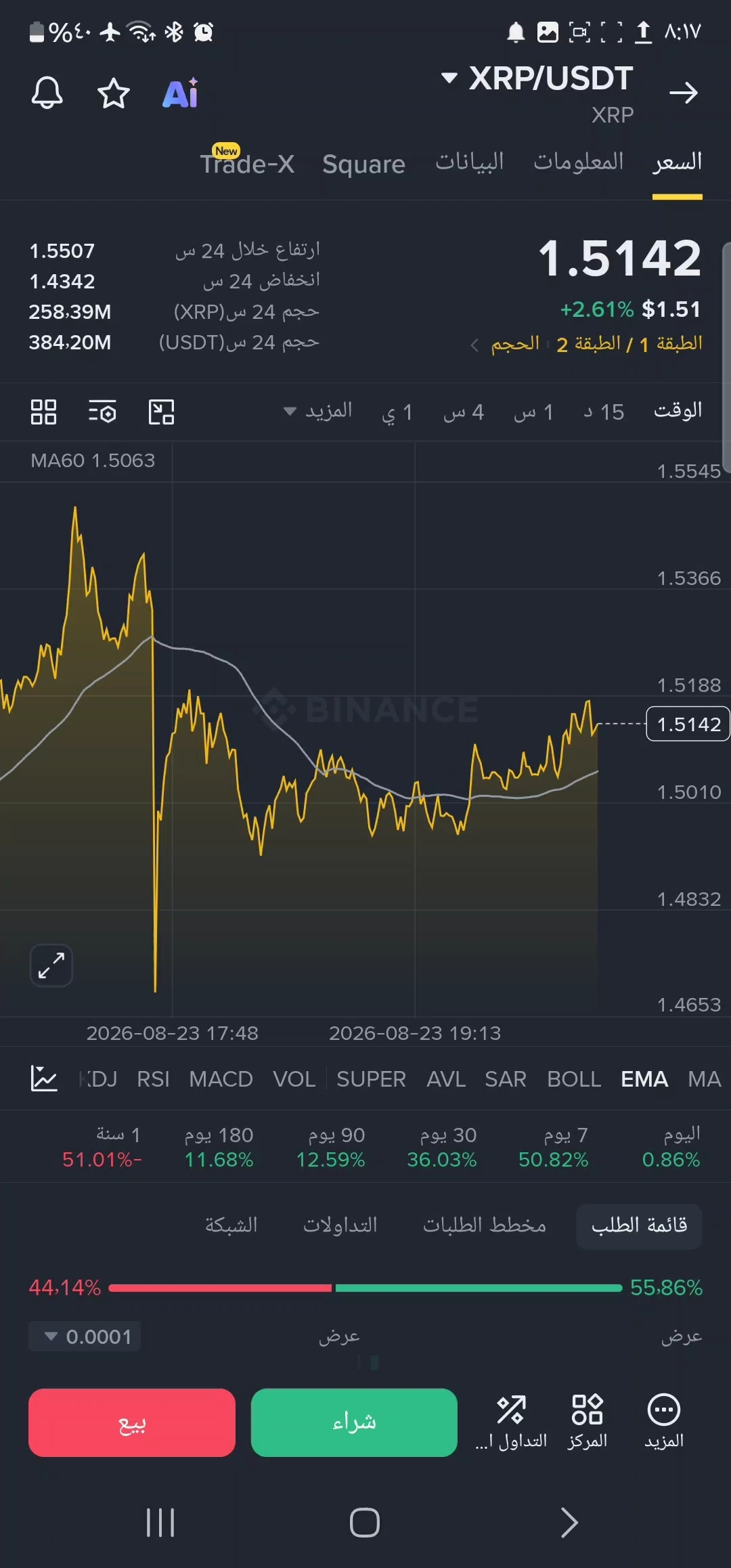Tap the buy/sell ratio bar
Viewport: 731px width, 1568px height.
click(365, 1288)
